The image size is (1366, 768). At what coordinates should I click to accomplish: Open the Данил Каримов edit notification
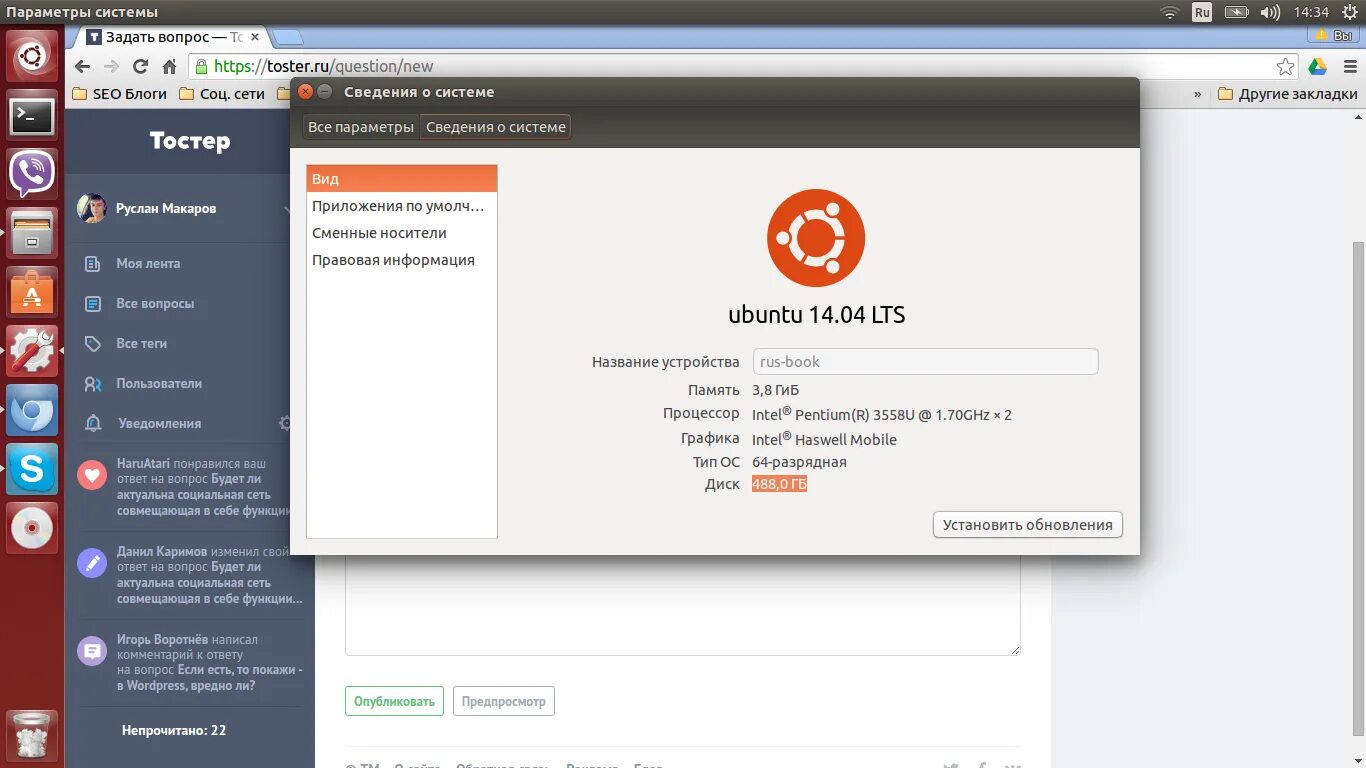[x=190, y=575]
